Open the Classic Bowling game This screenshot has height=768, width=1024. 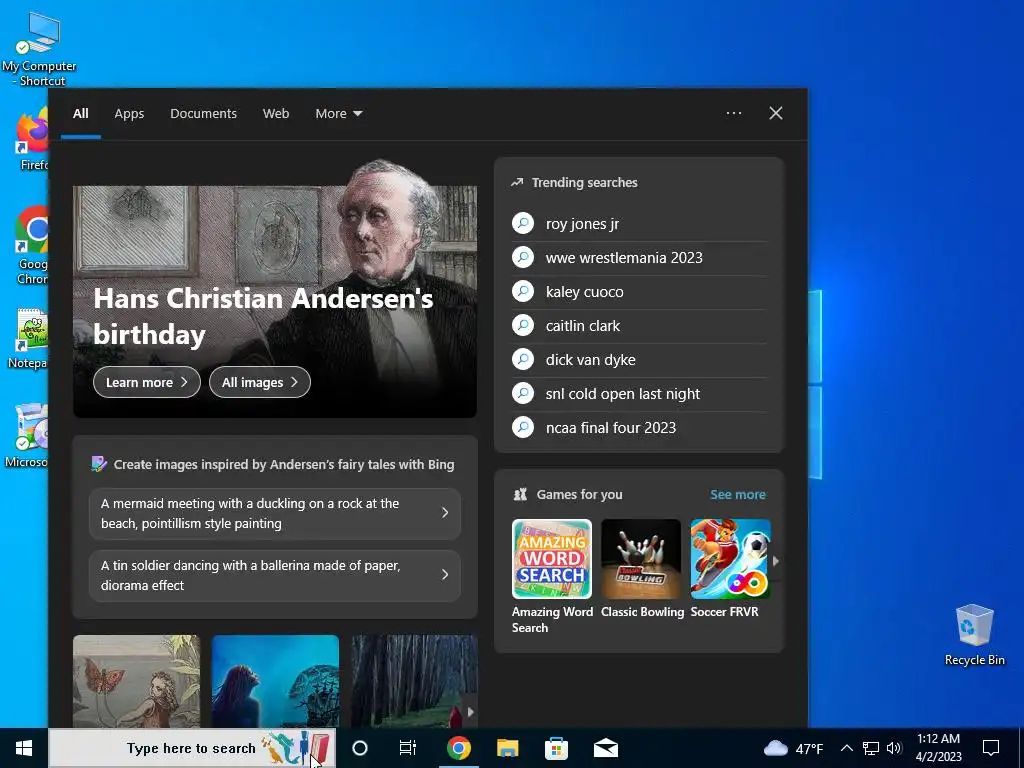(x=642, y=569)
